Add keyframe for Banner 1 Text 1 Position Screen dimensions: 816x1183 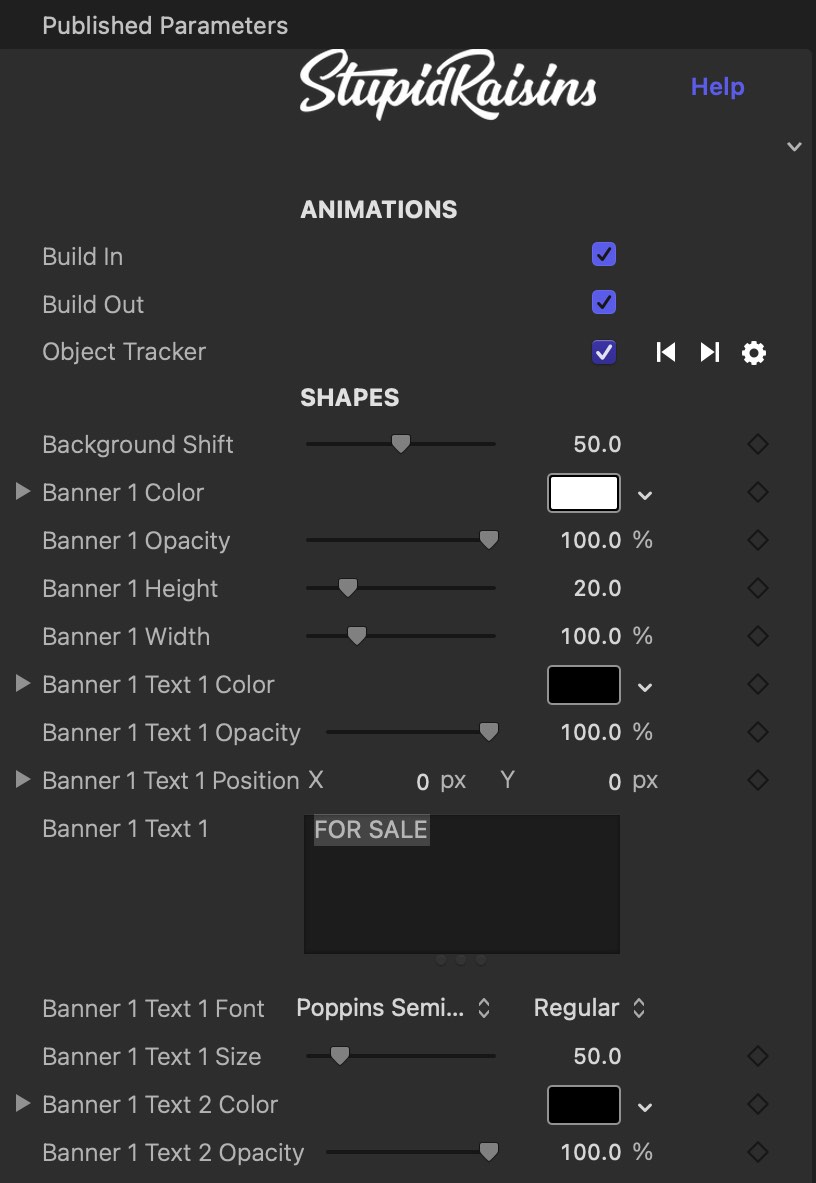pyautogui.click(x=758, y=780)
